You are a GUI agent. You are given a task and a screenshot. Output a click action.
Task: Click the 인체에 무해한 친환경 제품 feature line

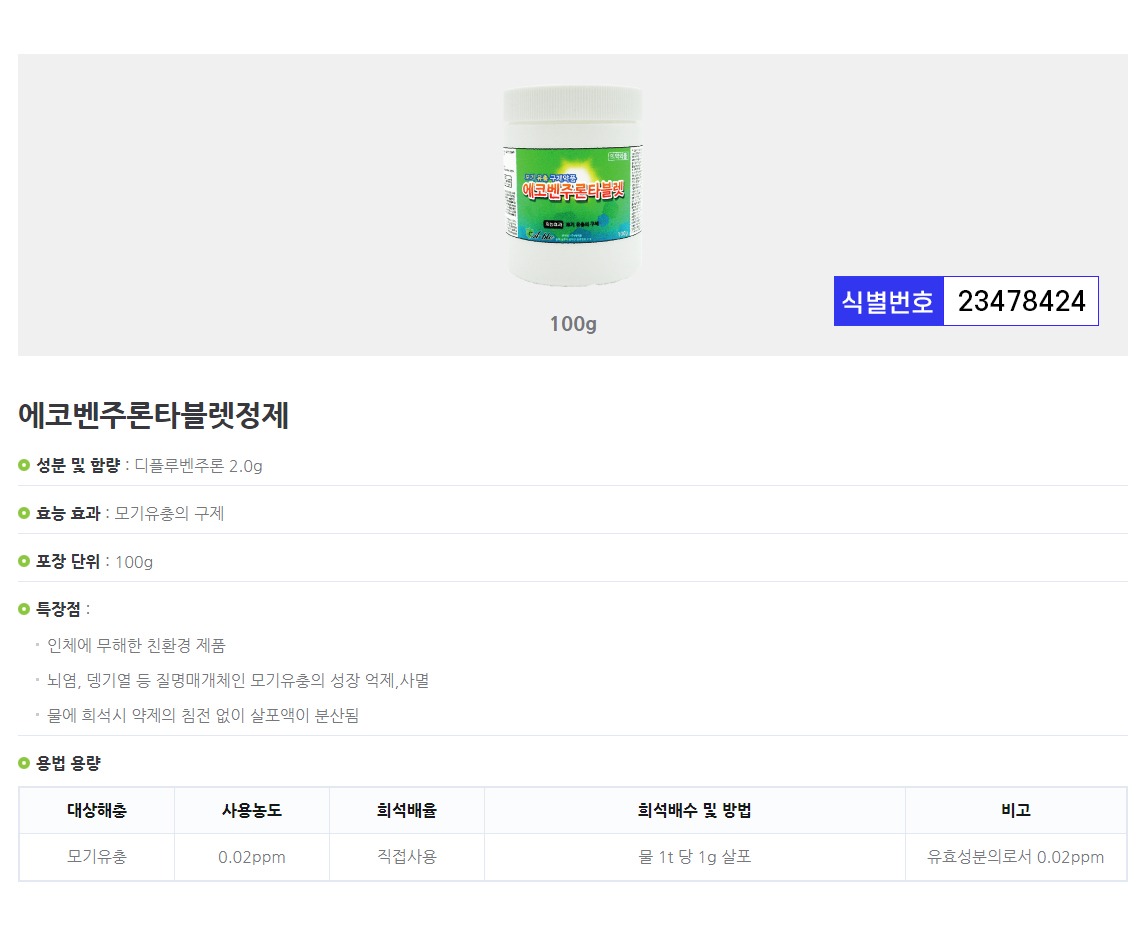[x=137, y=646]
